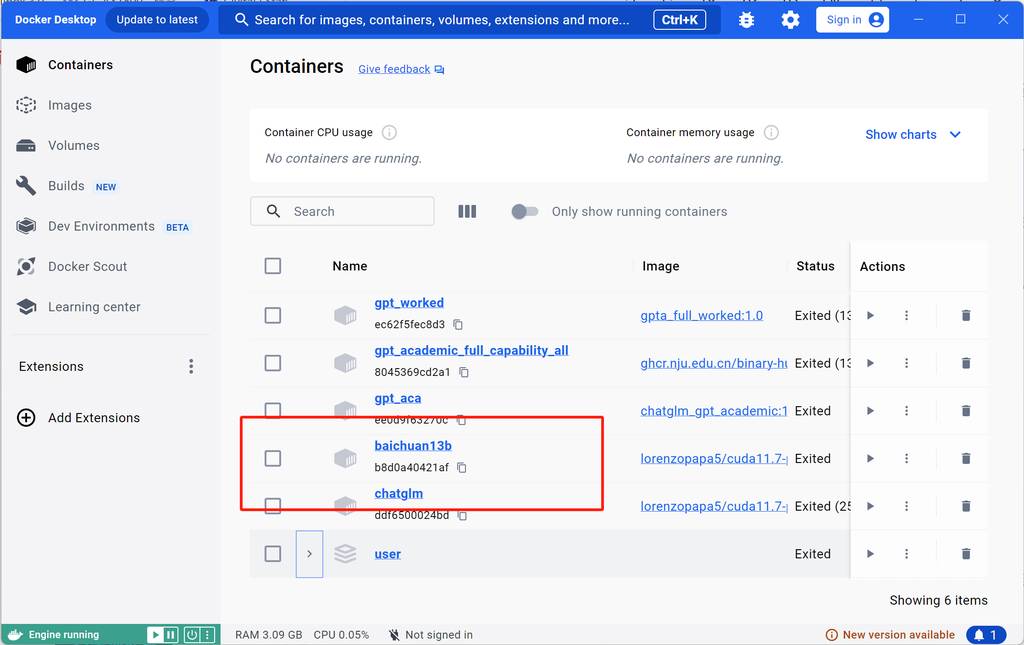Viewport: 1024px width, 645px height.
Task: Open the settings gear icon
Action: coord(790,20)
